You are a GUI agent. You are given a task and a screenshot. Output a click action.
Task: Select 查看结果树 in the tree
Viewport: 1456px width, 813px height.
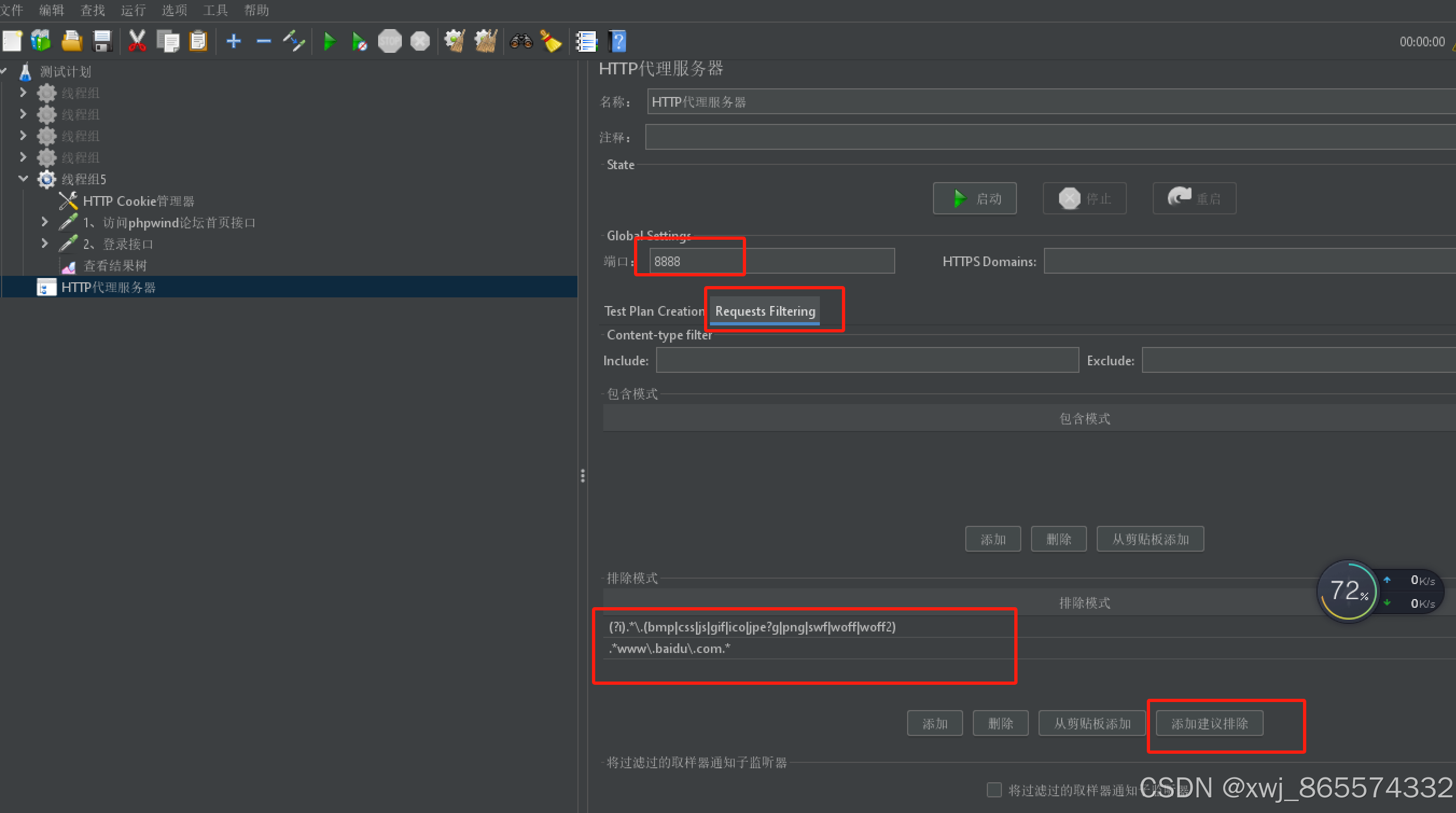tap(115, 266)
